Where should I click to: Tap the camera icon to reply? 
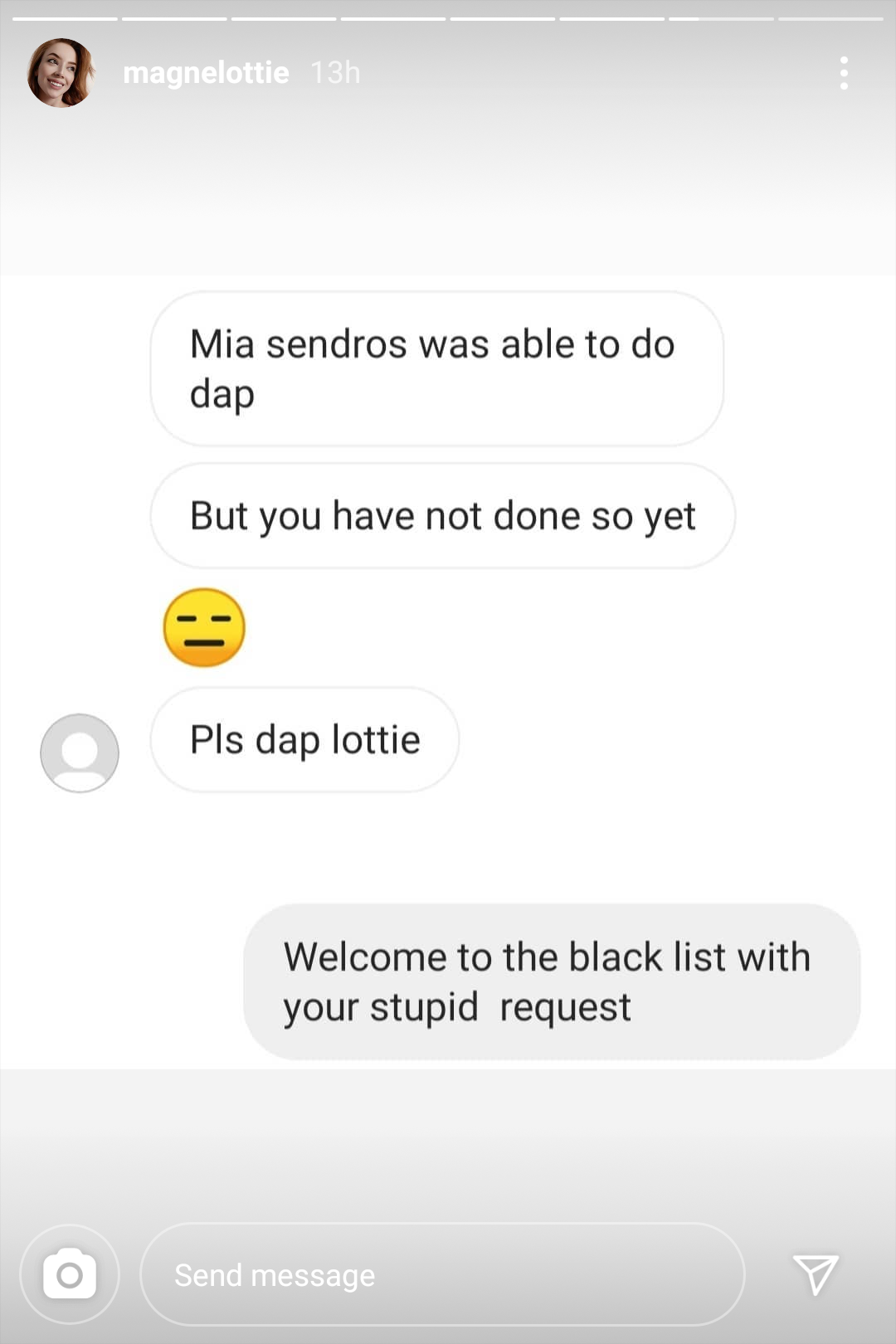[70, 1274]
